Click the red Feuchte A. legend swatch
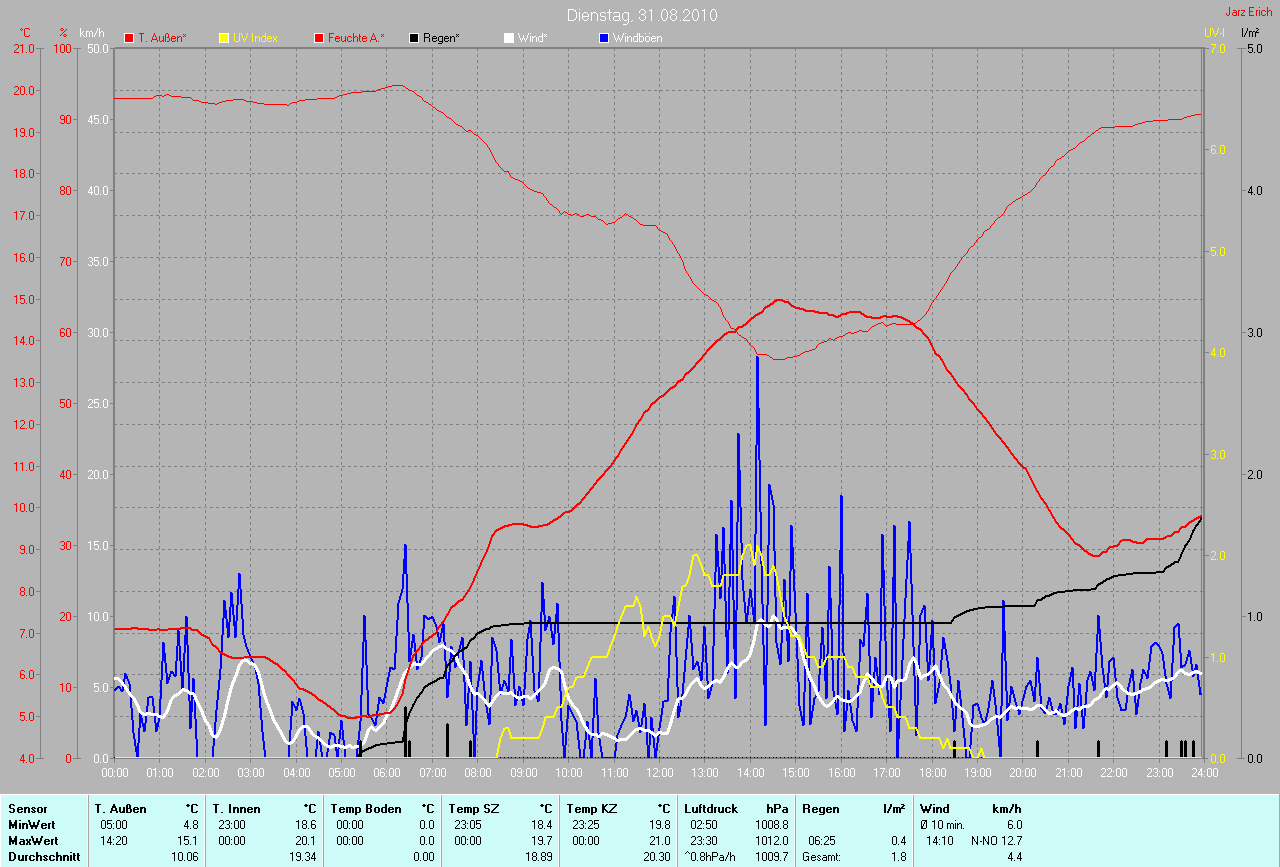The height and width of the screenshot is (867, 1280). [x=319, y=38]
